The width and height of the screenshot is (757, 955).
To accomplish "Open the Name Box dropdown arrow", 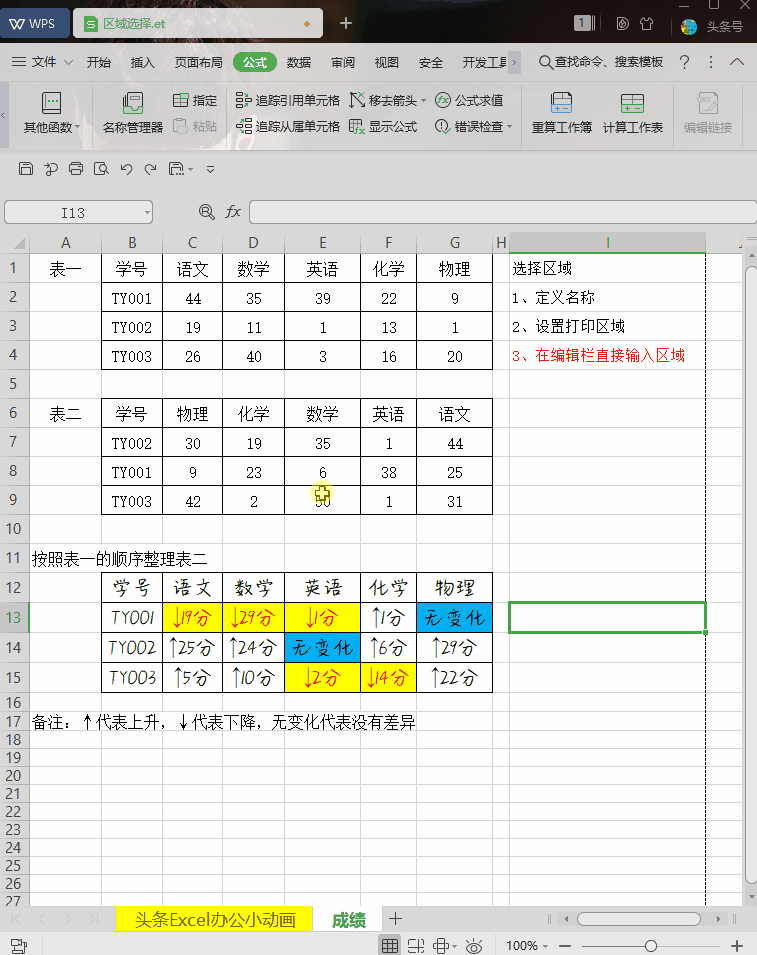I will tap(147, 213).
